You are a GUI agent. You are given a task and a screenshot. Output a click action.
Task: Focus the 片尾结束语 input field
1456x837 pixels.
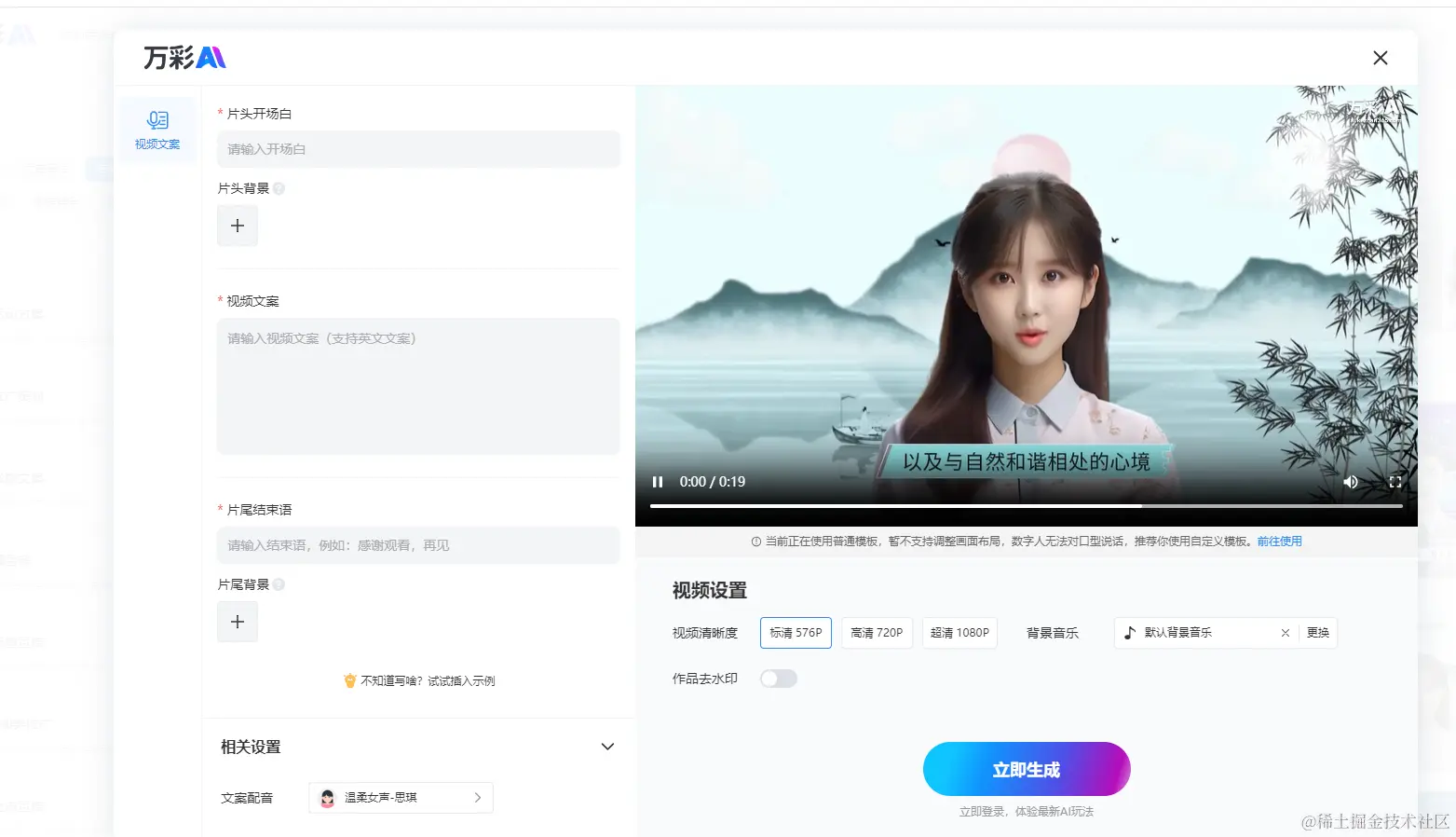418,545
